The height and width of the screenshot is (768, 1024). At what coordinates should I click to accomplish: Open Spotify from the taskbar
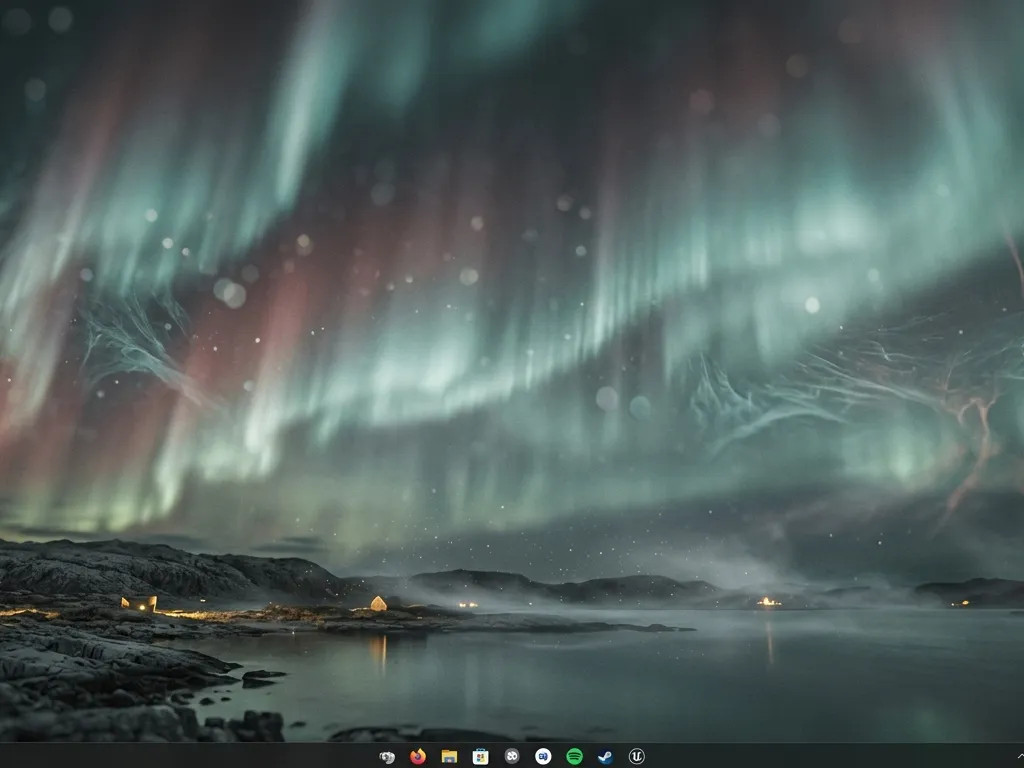[x=575, y=757]
